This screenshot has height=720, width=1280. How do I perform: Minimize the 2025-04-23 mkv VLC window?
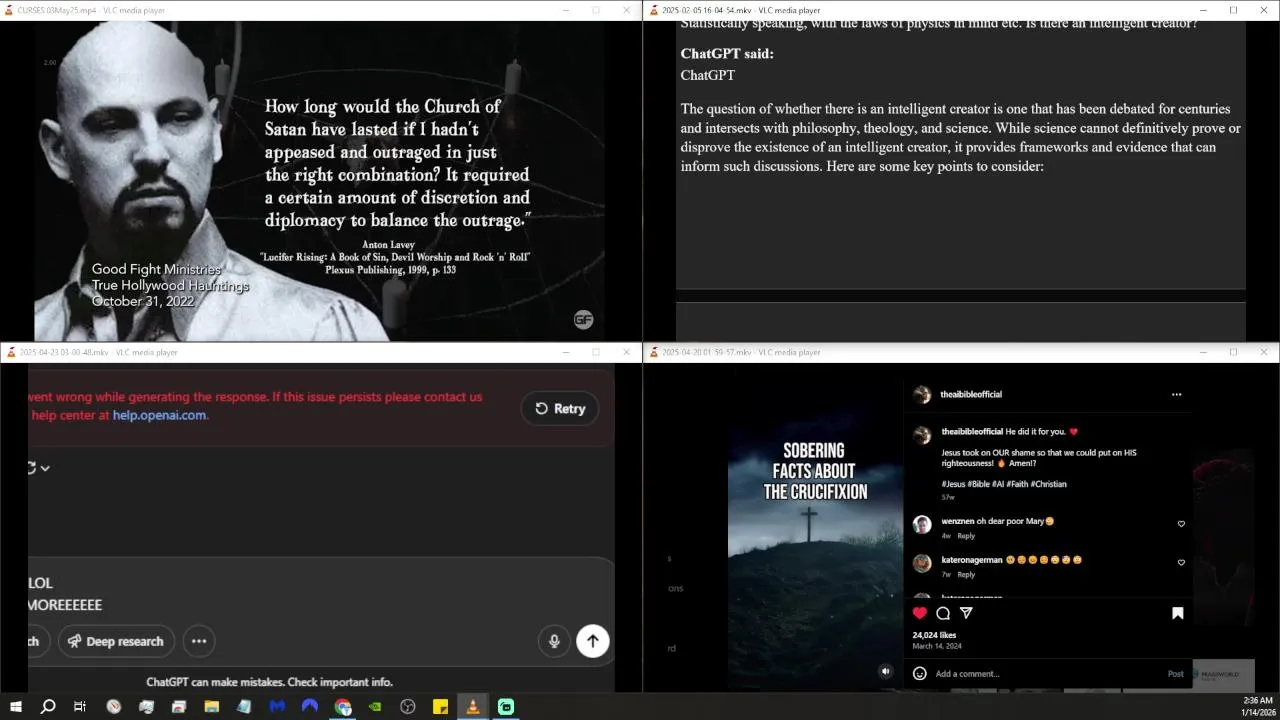pyautogui.click(x=565, y=352)
